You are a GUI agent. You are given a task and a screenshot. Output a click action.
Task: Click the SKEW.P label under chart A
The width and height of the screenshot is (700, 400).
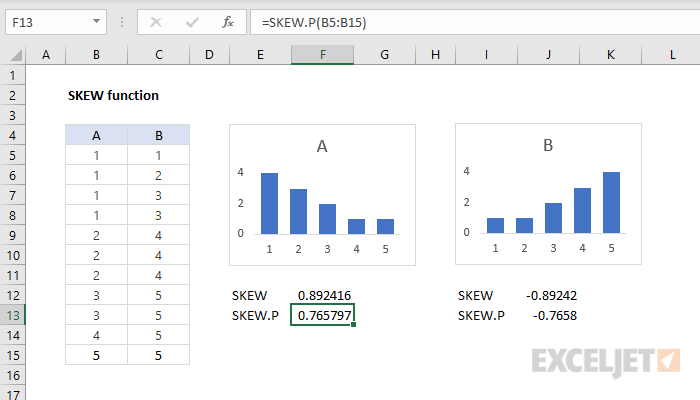point(255,316)
